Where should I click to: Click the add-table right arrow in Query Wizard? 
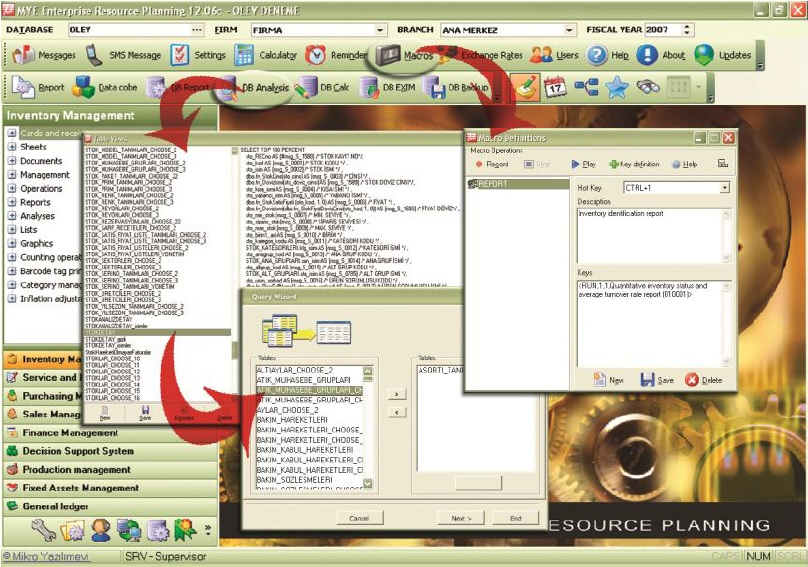[396, 394]
